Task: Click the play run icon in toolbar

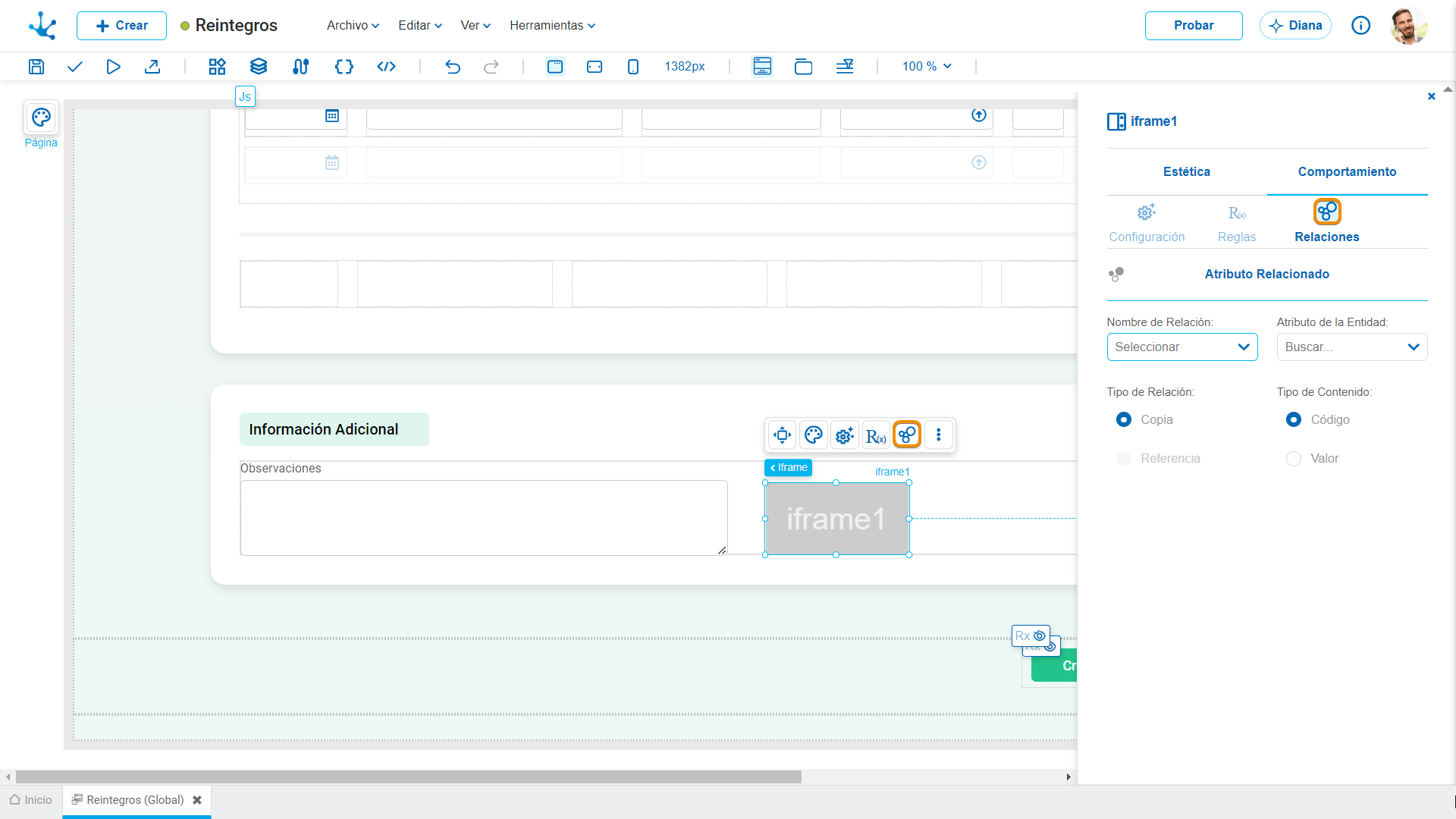Action: (x=113, y=67)
